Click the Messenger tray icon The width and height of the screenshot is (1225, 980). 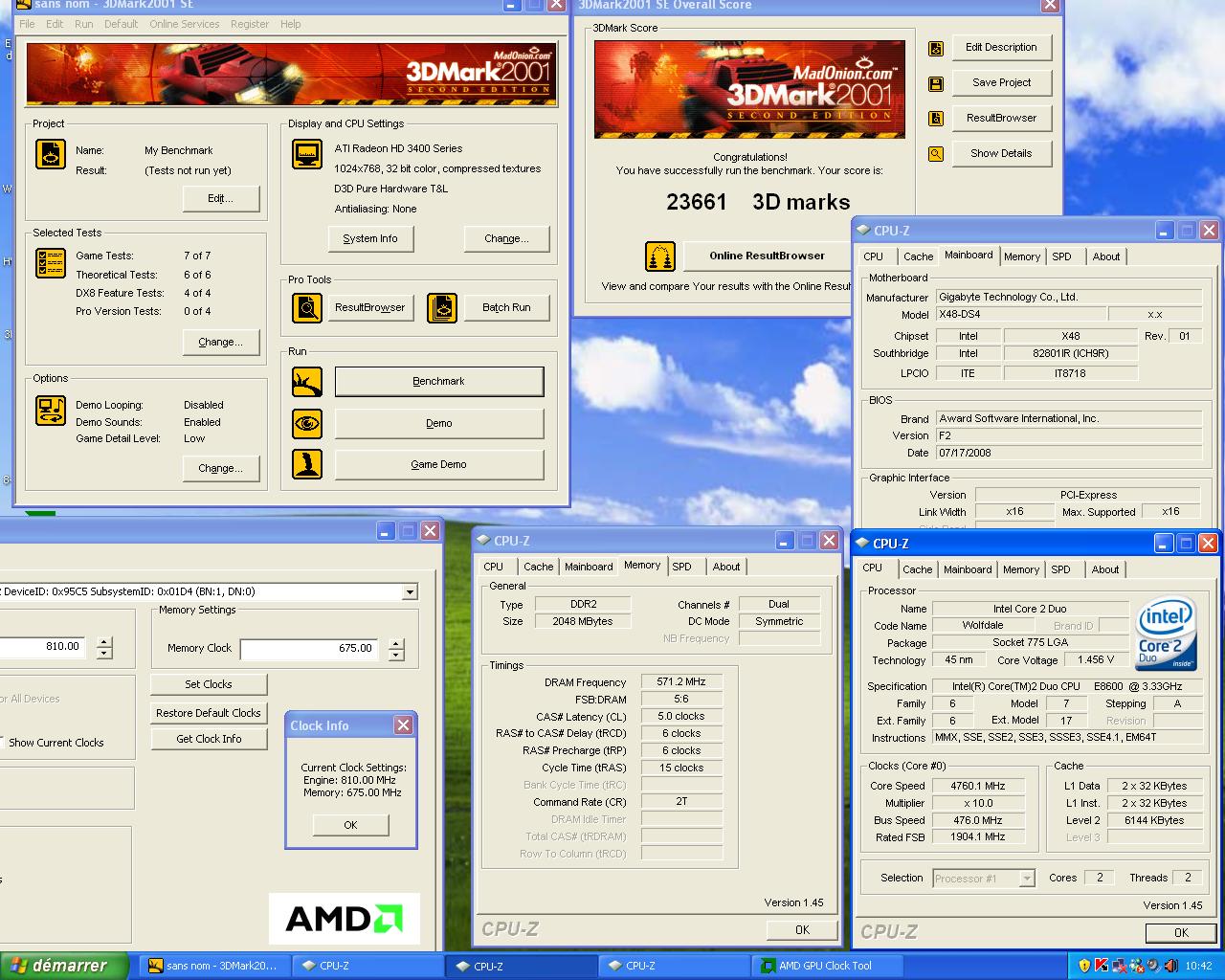[x=1135, y=966]
